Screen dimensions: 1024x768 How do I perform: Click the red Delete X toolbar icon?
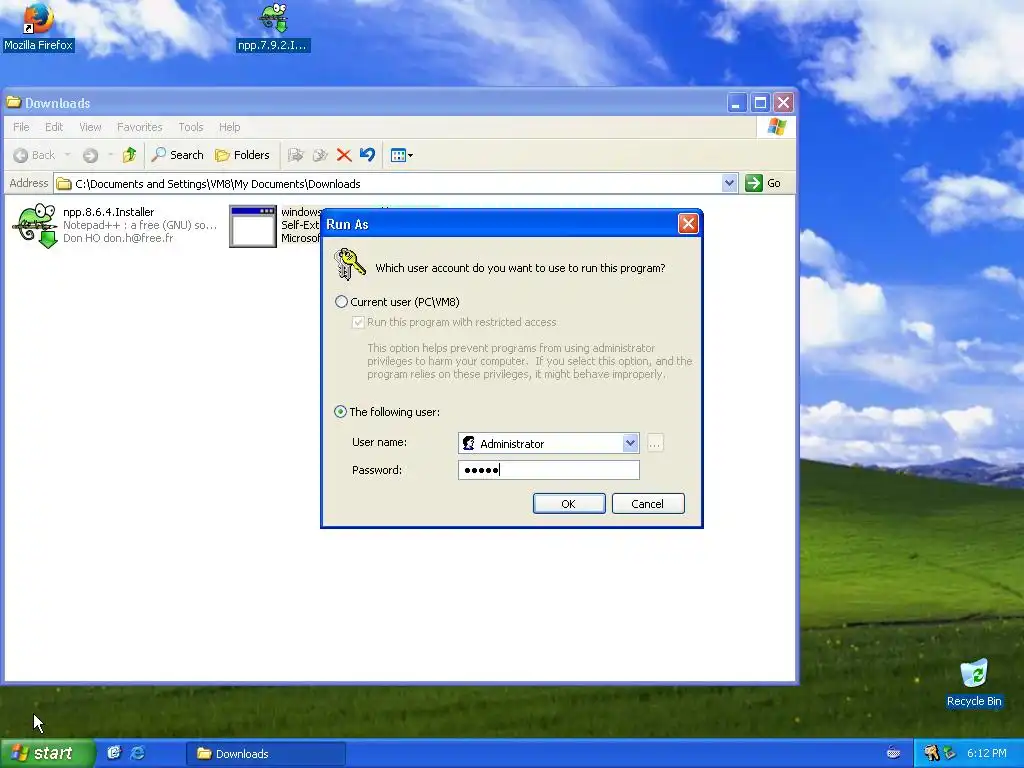coord(344,155)
